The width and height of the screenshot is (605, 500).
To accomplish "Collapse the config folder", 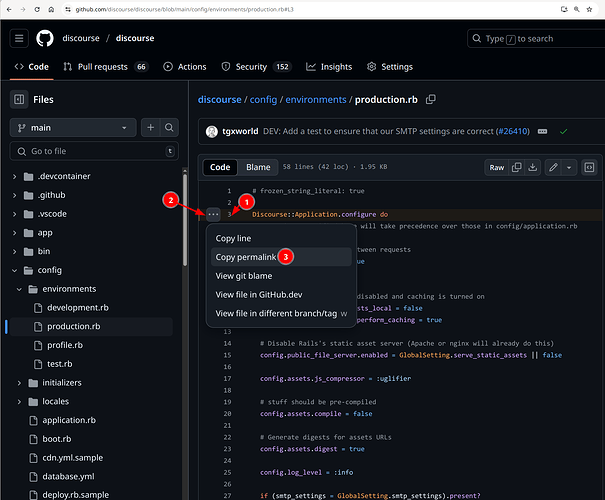I will 14,270.
